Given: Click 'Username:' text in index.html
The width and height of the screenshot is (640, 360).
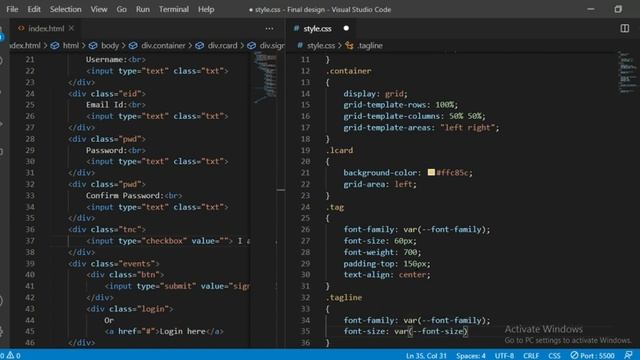Looking at the screenshot, I should [x=106, y=60].
